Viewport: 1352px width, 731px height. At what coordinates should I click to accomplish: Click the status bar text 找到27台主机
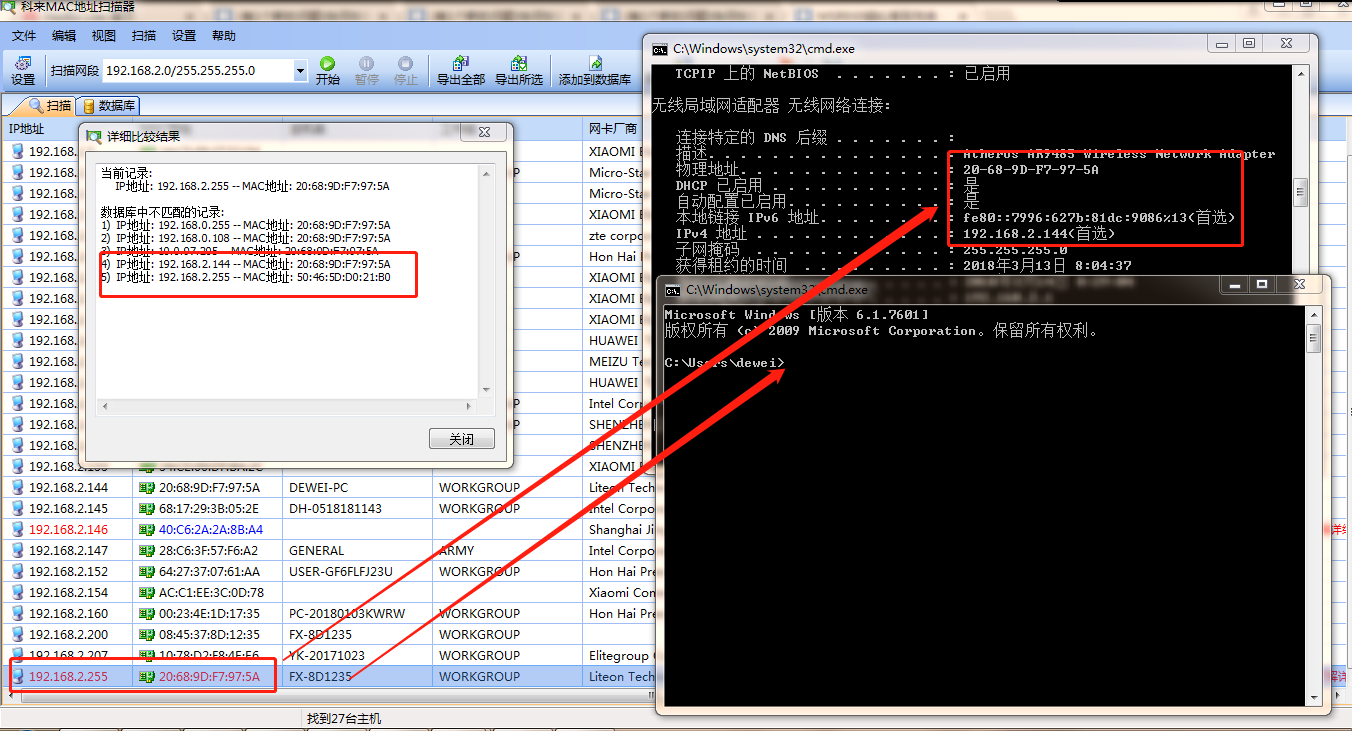pyautogui.click(x=344, y=719)
